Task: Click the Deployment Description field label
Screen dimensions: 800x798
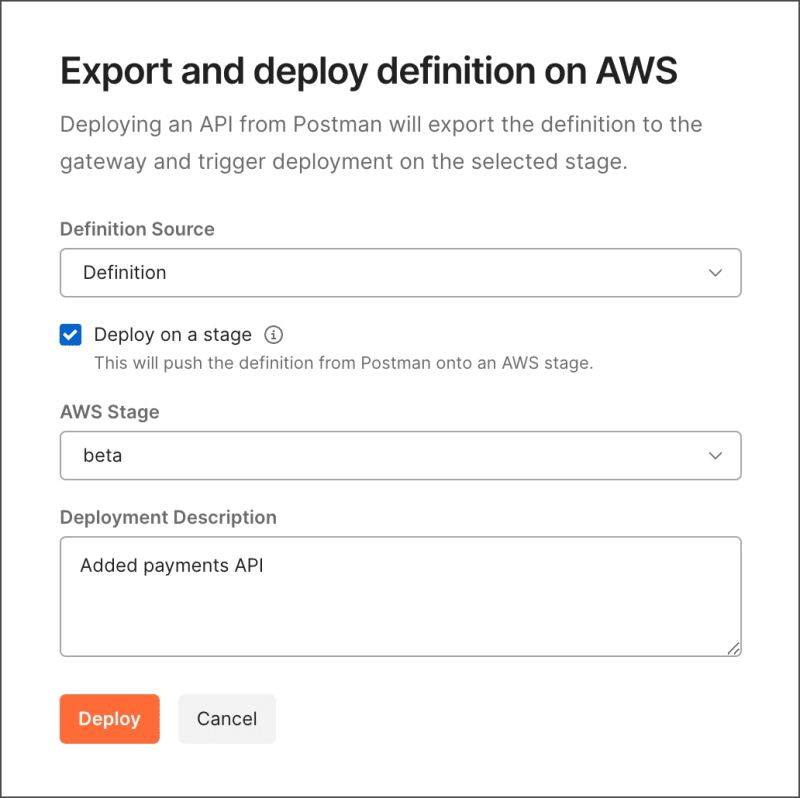Action: (x=168, y=517)
